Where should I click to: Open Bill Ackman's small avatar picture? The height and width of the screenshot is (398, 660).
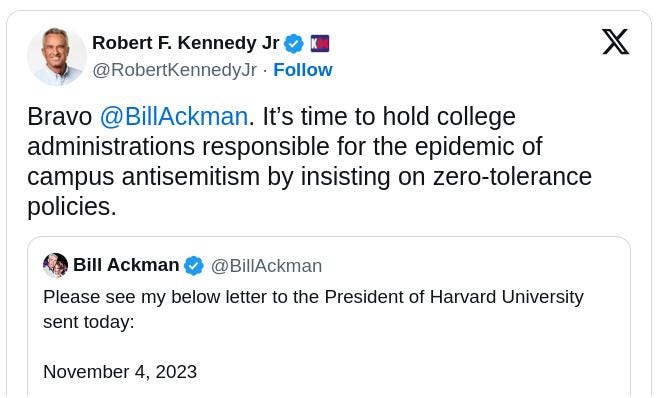pyautogui.click(x=55, y=265)
